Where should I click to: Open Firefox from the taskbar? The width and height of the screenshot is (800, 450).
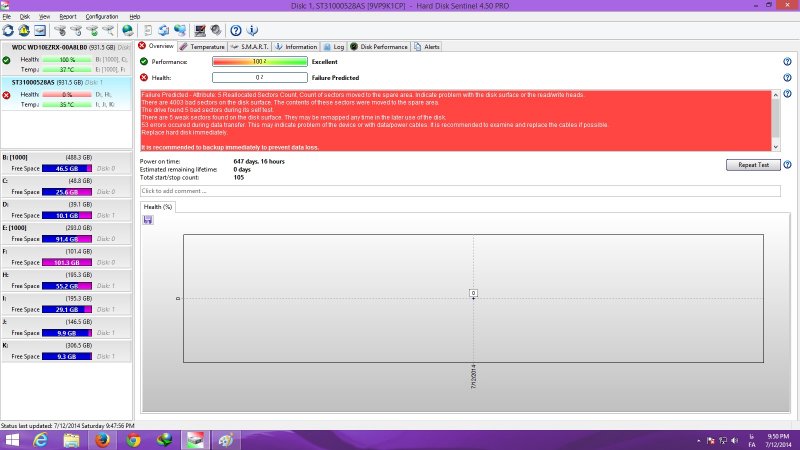pos(103,440)
